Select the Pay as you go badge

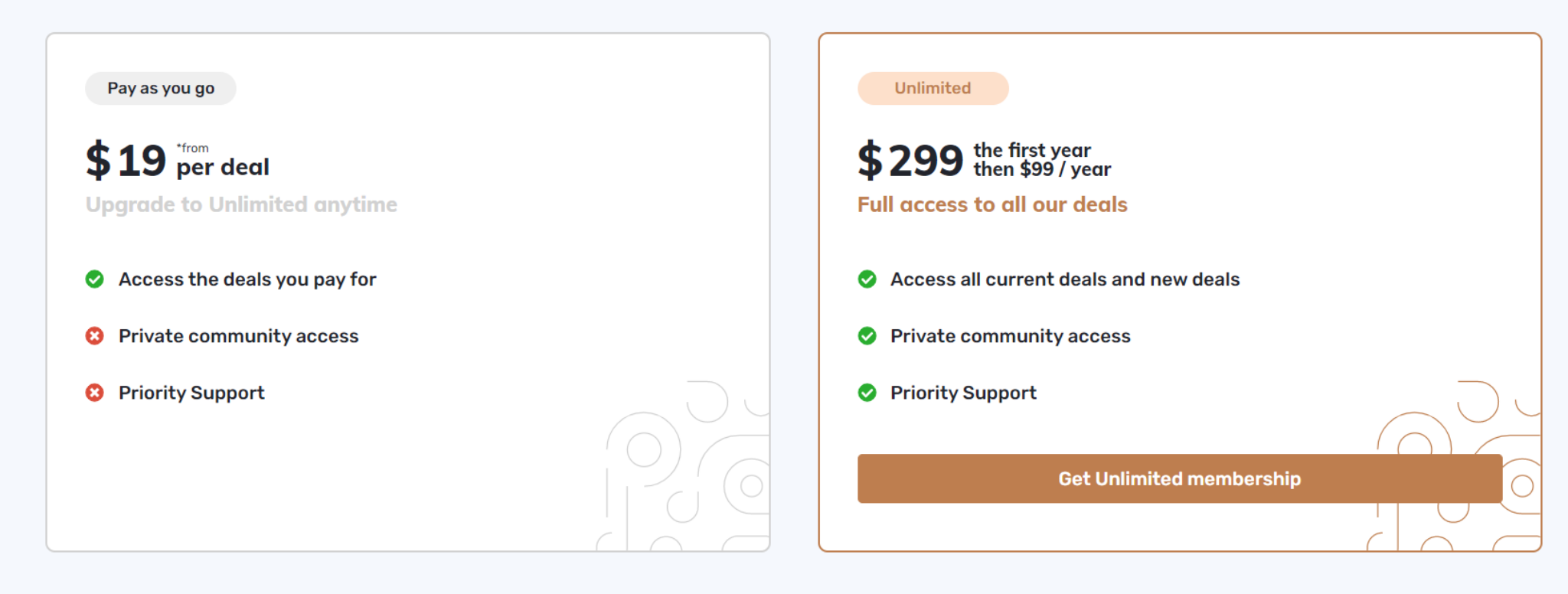161,88
